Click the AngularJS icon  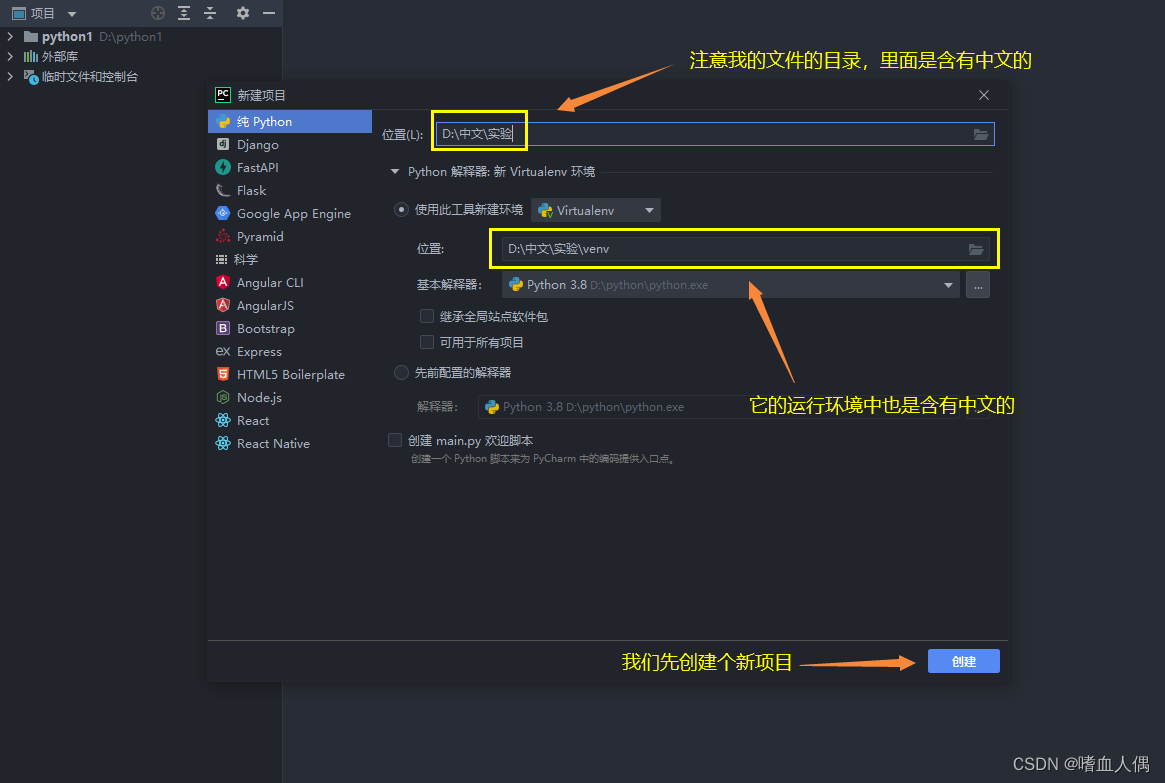click(x=223, y=305)
